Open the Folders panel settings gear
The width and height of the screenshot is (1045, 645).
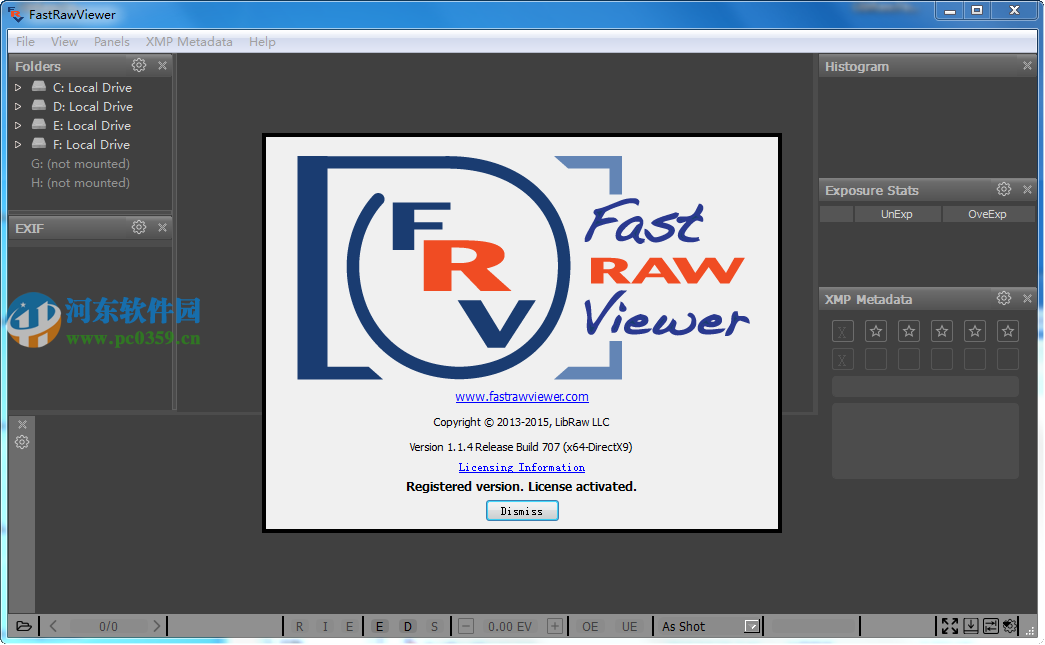(138, 65)
